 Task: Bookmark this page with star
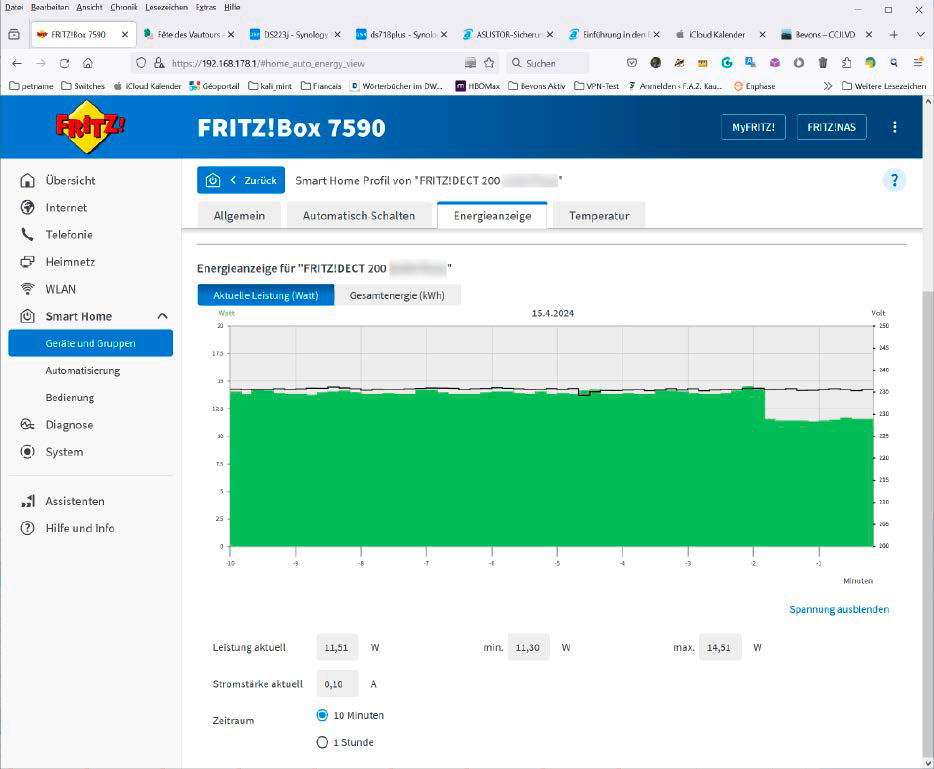[489, 63]
